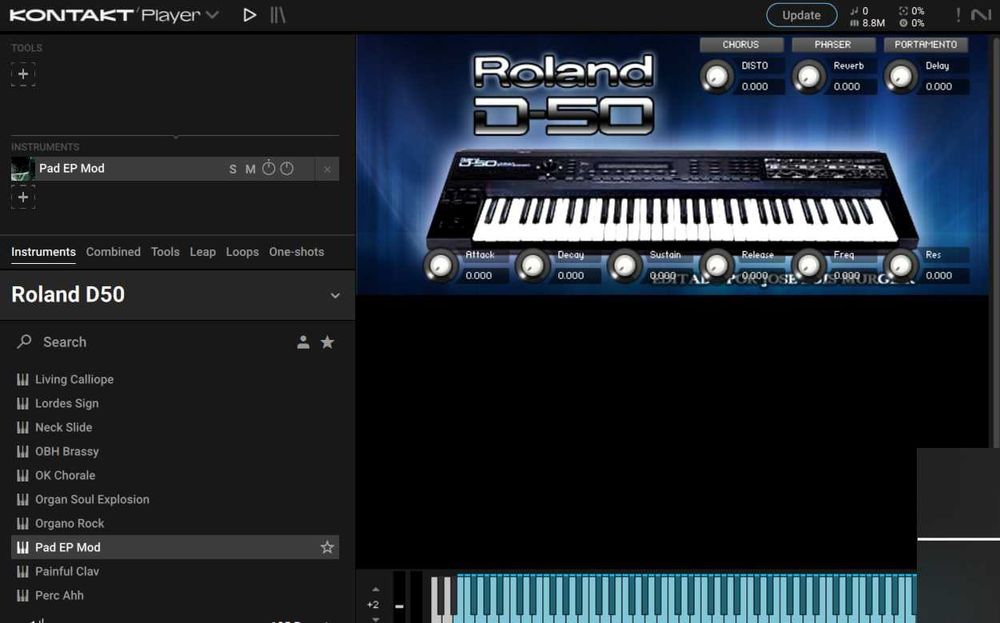Click the CPU usage indicator in header
The image size is (1000, 623).
(x=911, y=11)
